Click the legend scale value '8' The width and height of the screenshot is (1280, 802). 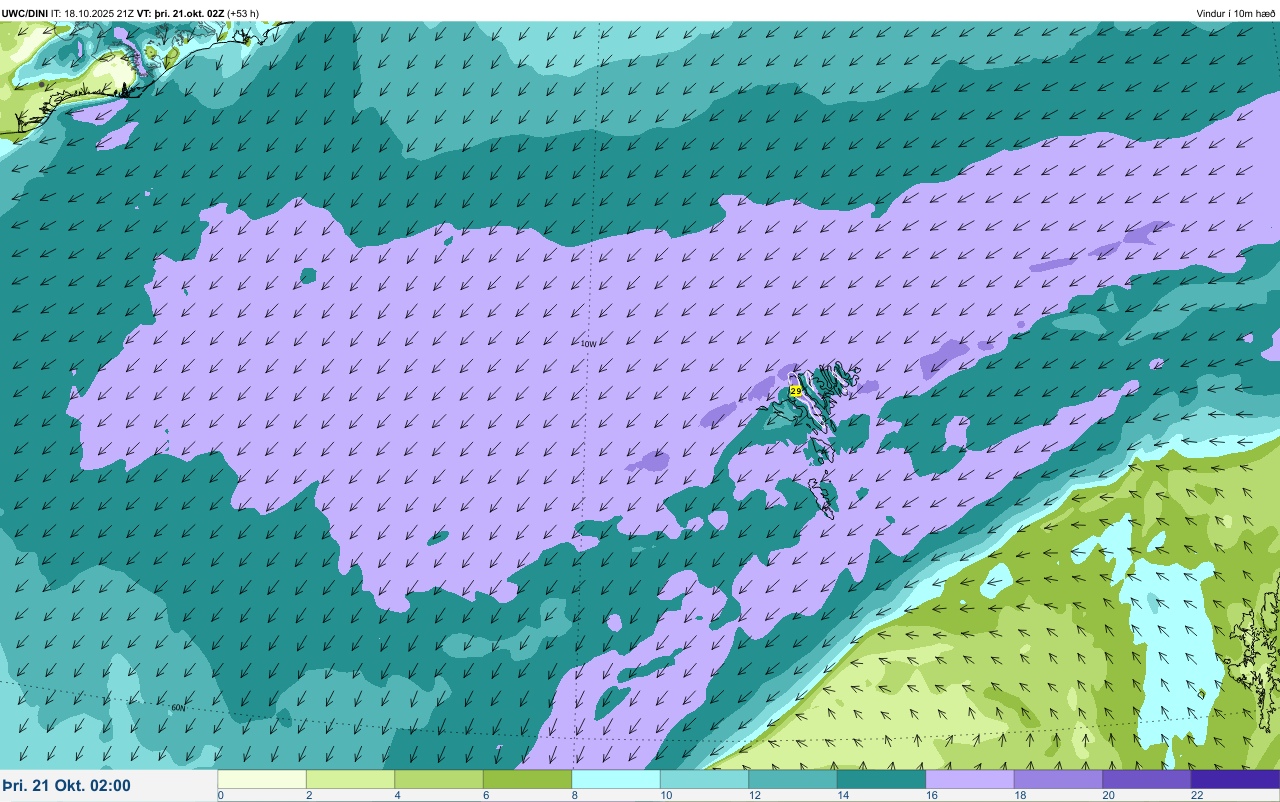coord(574,795)
